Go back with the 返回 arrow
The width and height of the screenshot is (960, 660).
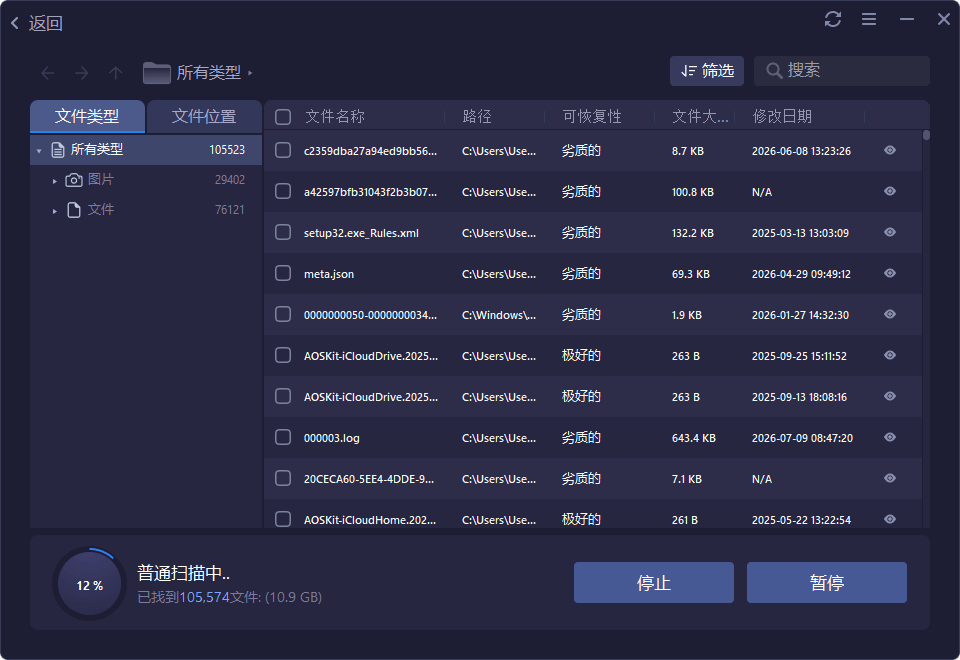coord(15,23)
